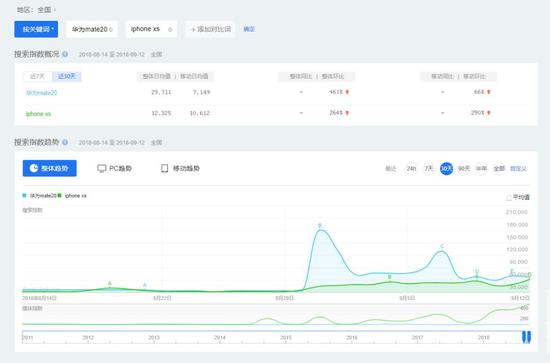The width and height of the screenshot is (550, 363).
Task: Click the green A news marker on the chart
Action: [110, 283]
